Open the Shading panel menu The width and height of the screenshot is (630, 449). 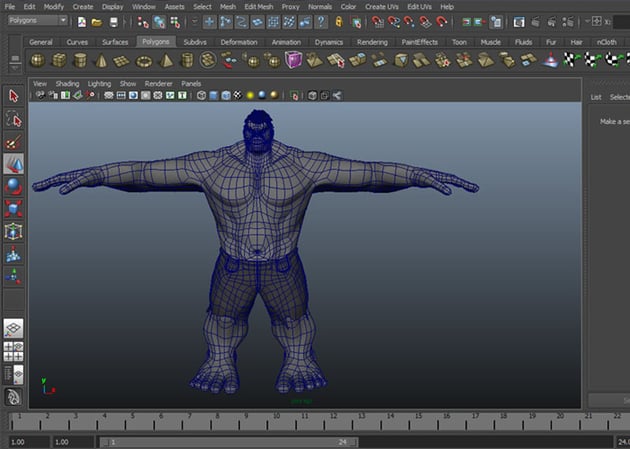tap(67, 84)
